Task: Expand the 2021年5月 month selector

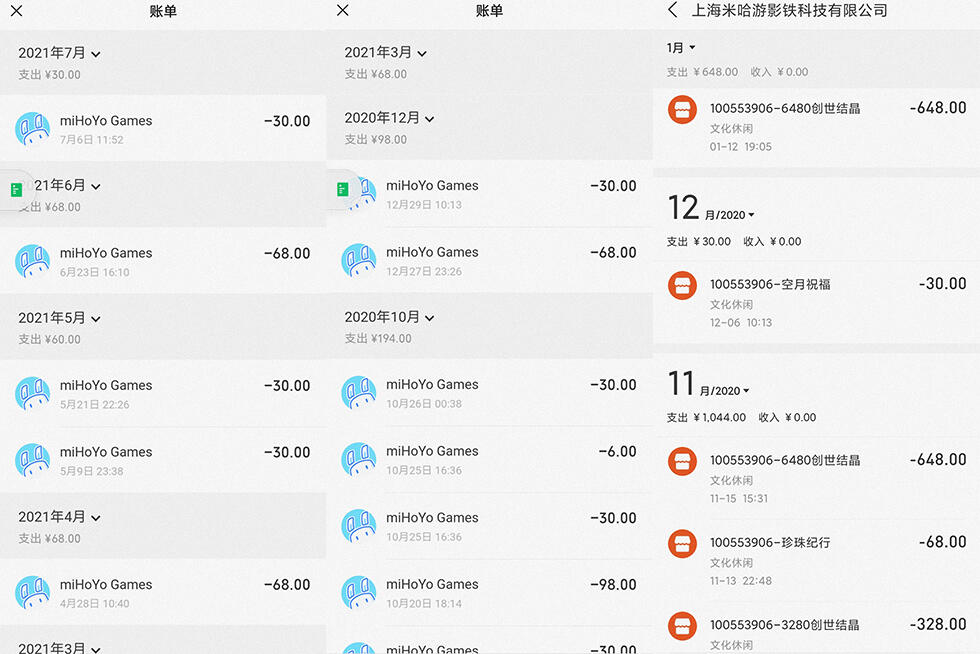Action: pos(59,318)
